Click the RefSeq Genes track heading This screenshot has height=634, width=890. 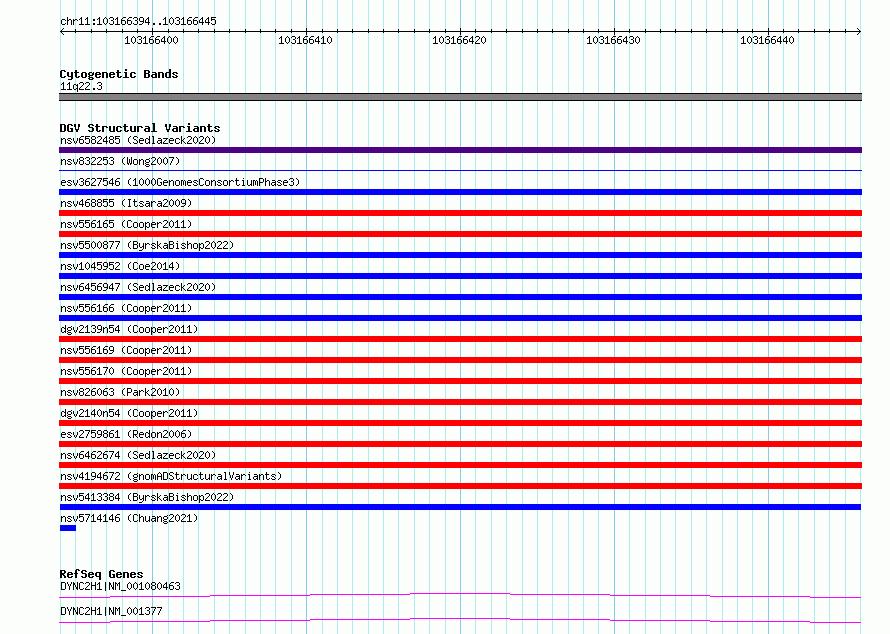point(101,574)
